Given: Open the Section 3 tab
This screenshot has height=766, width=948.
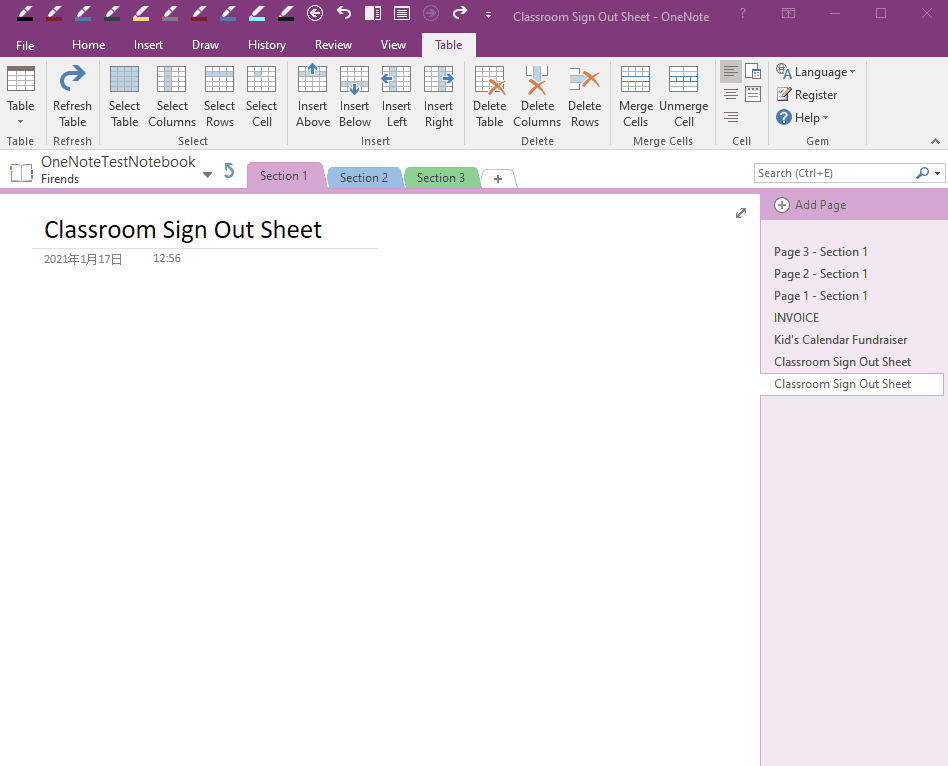Looking at the screenshot, I should (x=441, y=178).
